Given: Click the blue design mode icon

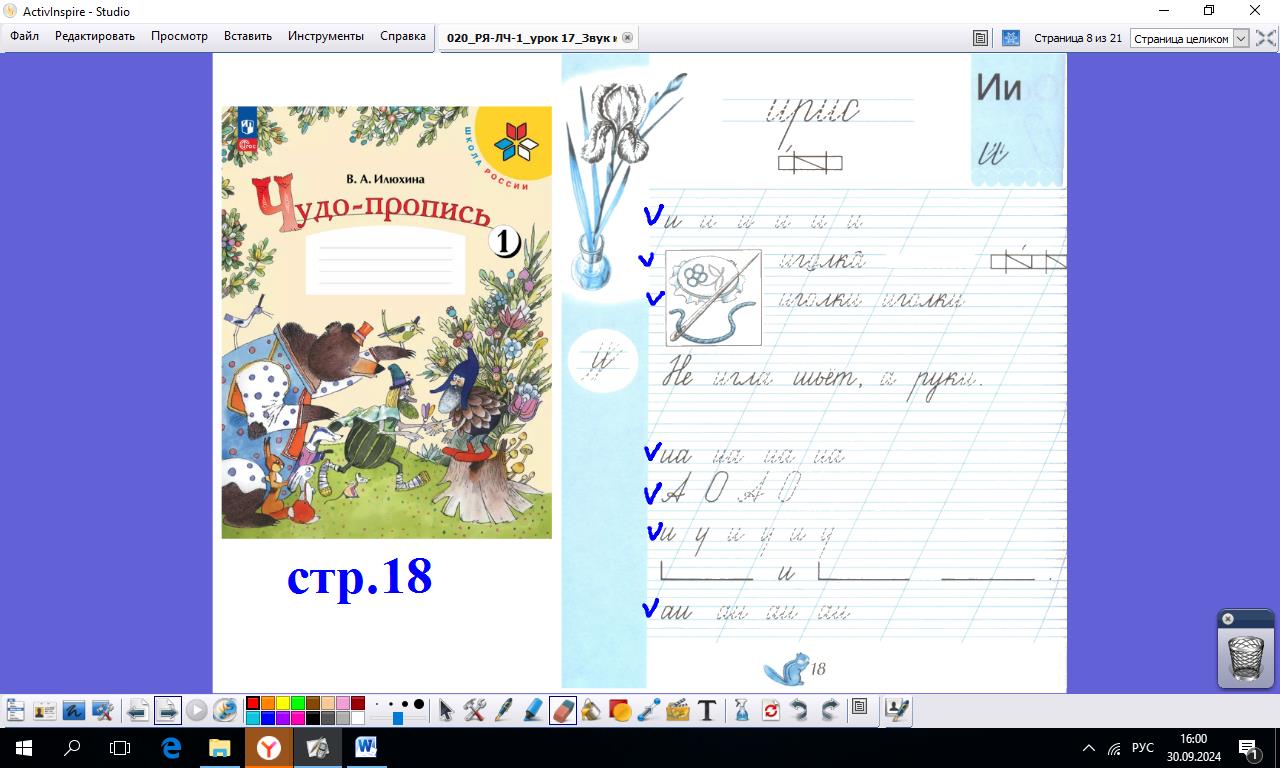Looking at the screenshot, I should coord(1011,38).
